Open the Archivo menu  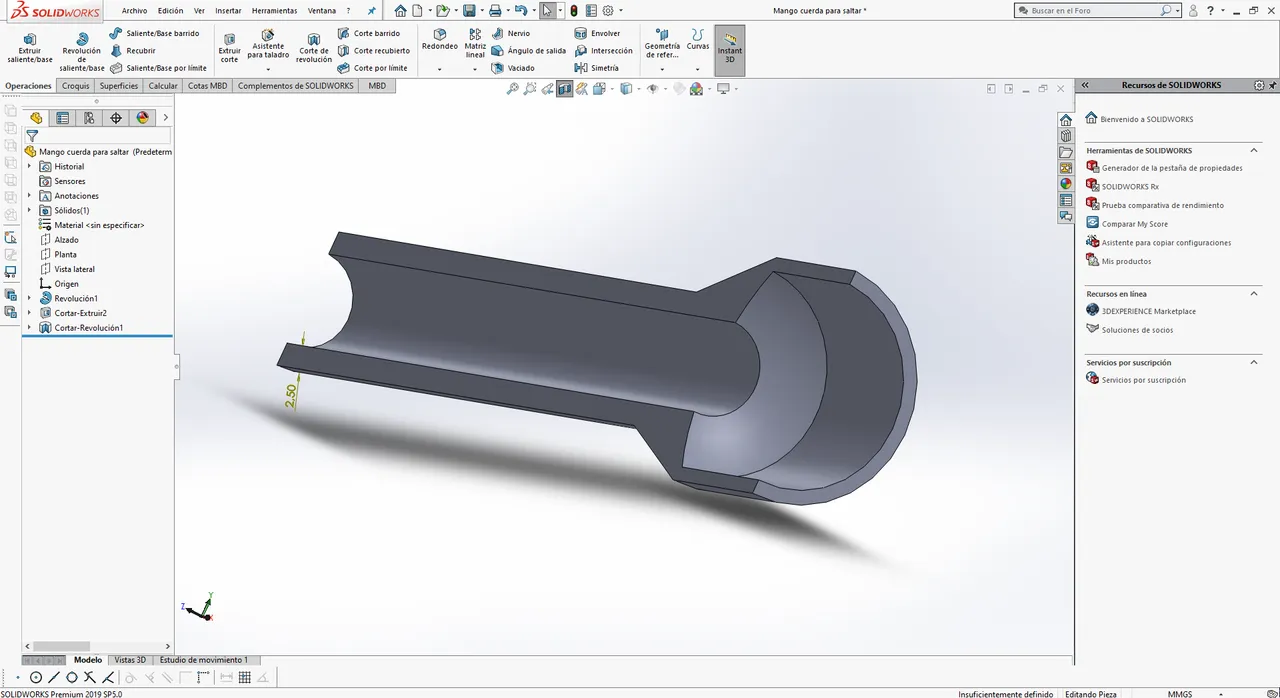(x=134, y=10)
